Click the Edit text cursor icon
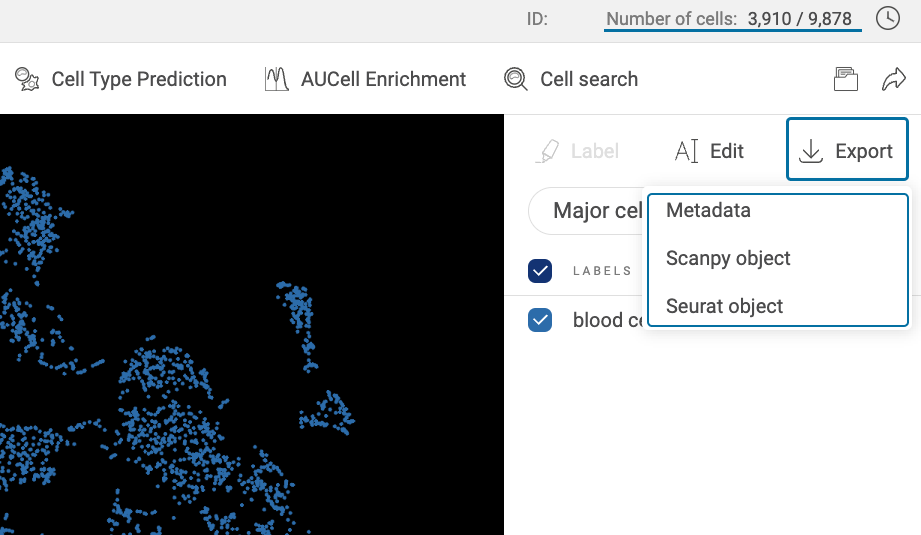 tap(686, 151)
